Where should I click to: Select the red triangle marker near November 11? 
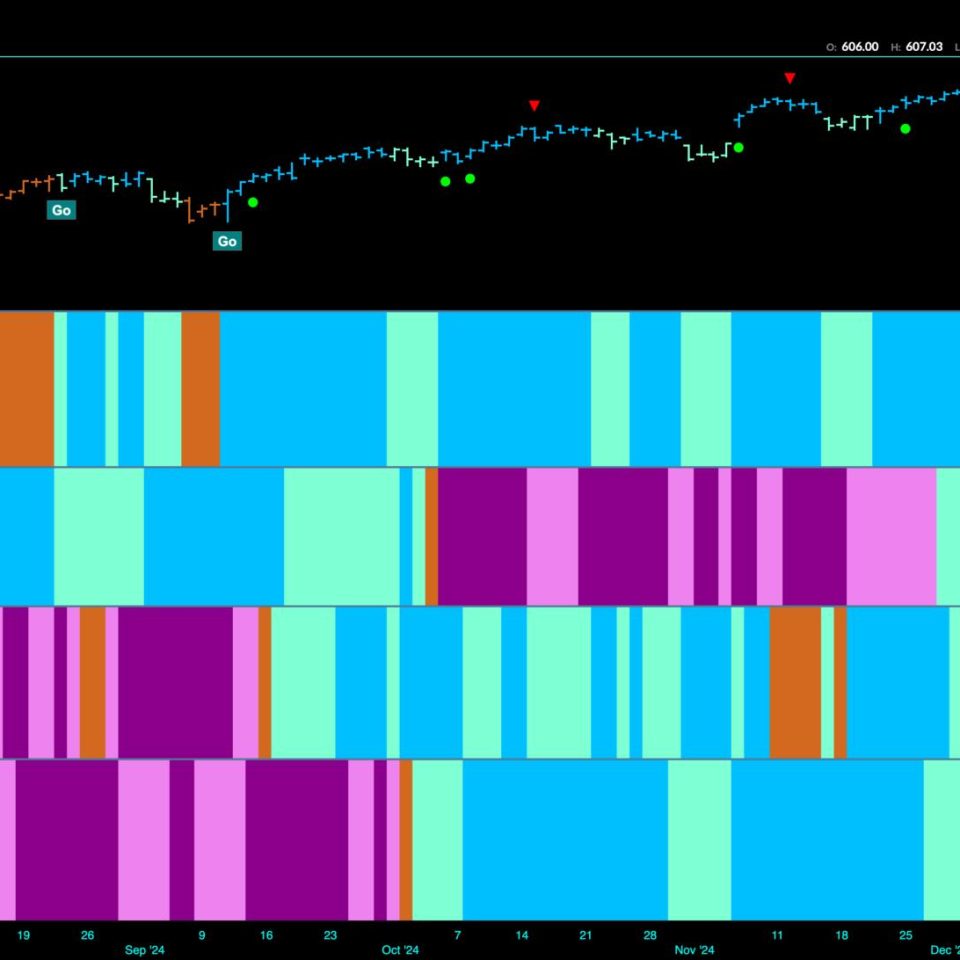(x=790, y=78)
